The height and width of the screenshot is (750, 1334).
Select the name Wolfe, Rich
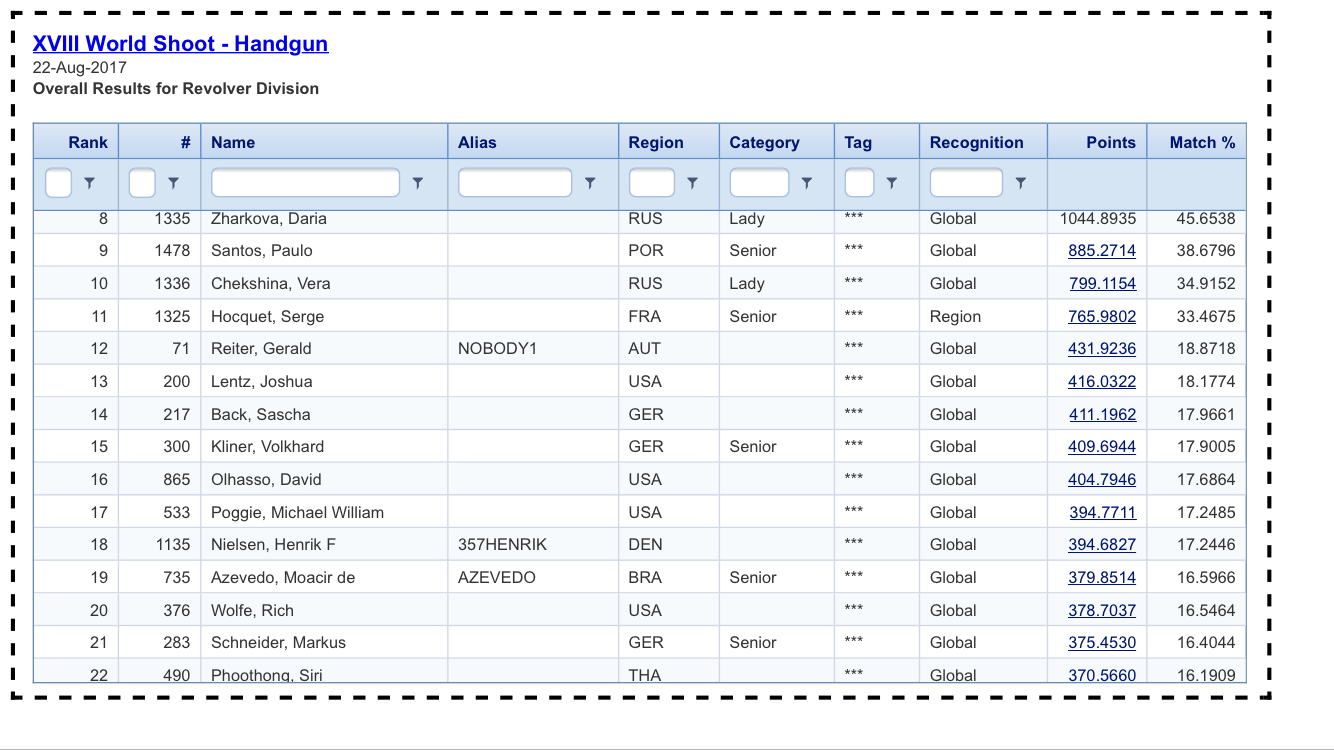click(253, 611)
